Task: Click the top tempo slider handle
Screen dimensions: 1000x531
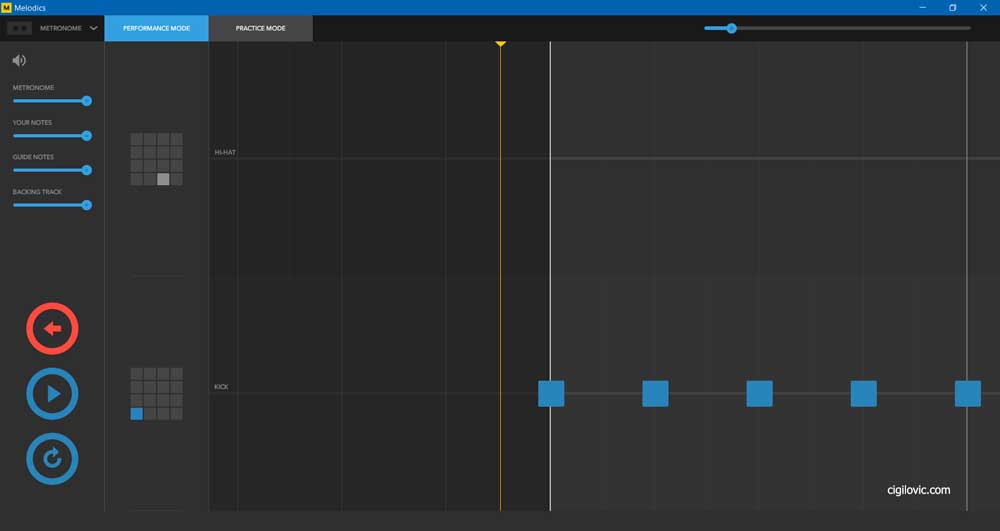Action: 732,28
